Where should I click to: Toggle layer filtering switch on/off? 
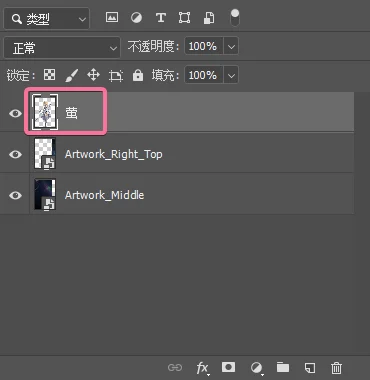235,18
